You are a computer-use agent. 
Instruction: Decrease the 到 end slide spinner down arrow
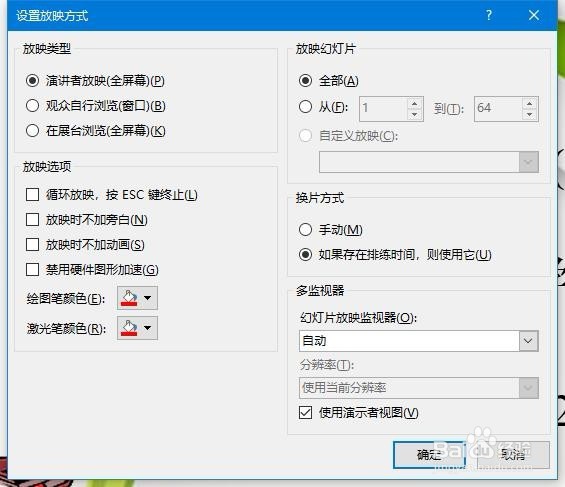click(529, 115)
